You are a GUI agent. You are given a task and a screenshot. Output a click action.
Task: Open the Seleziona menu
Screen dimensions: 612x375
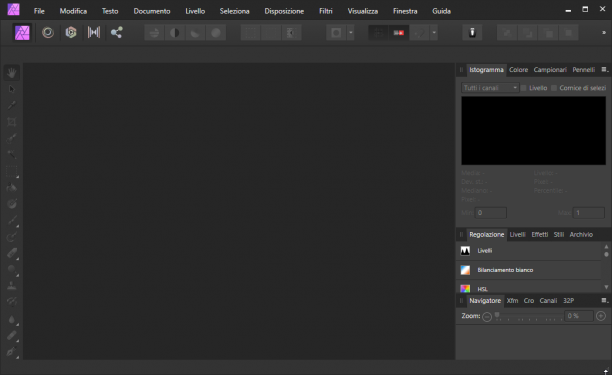[x=235, y=11]
